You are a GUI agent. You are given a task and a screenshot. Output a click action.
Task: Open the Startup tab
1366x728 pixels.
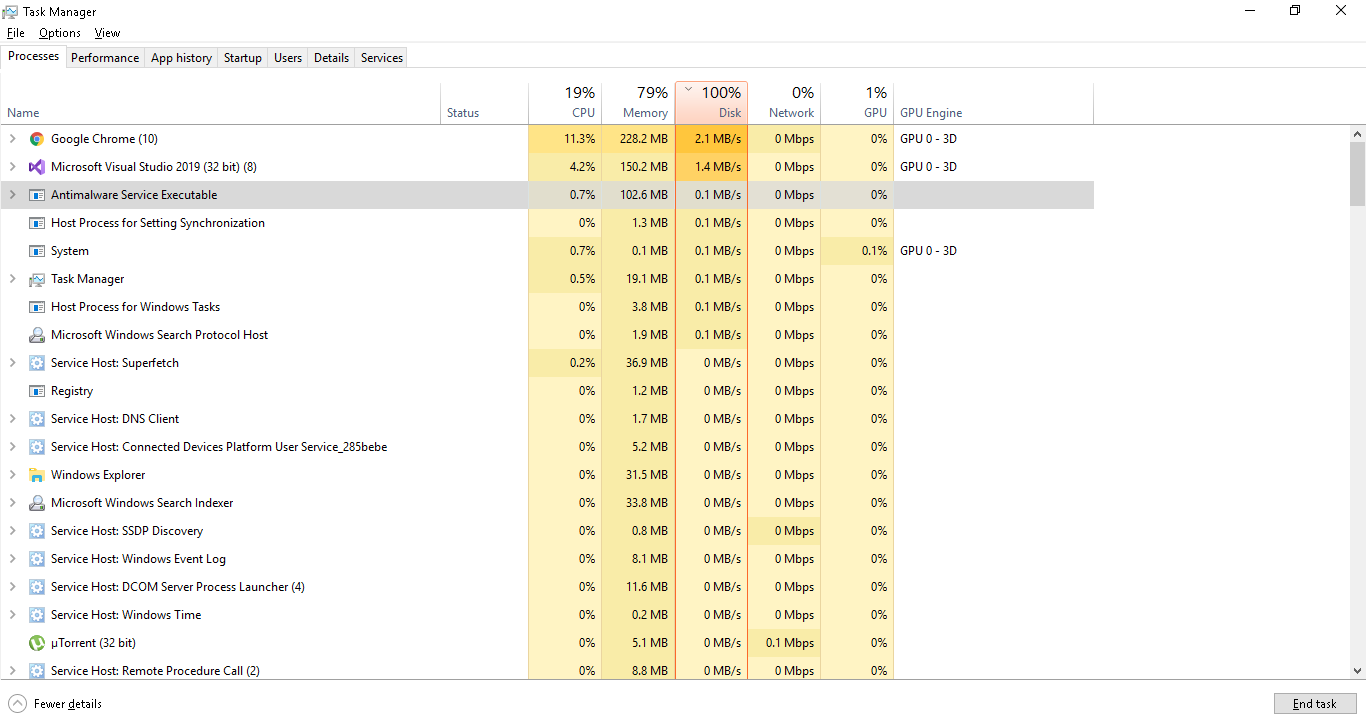tap(243, 58)
